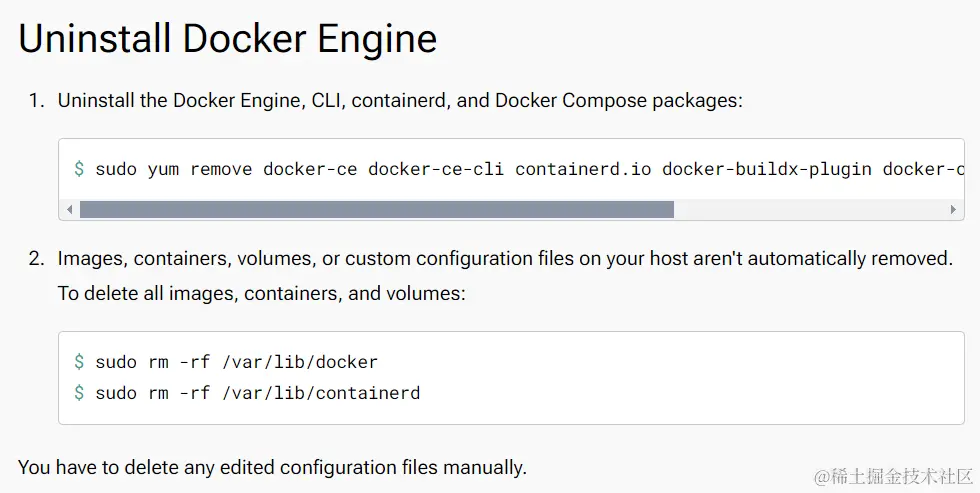Viewport: 980px width, 493px height.
Task: Click the dollar prompt before sudo yum remove
Action: [x=79, y=169]
